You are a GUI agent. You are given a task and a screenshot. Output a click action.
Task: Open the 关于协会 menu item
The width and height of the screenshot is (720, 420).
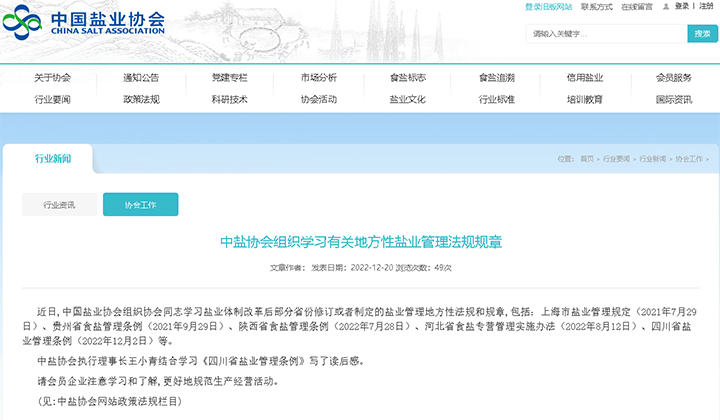pyautogui.click(x=53, y=77)
